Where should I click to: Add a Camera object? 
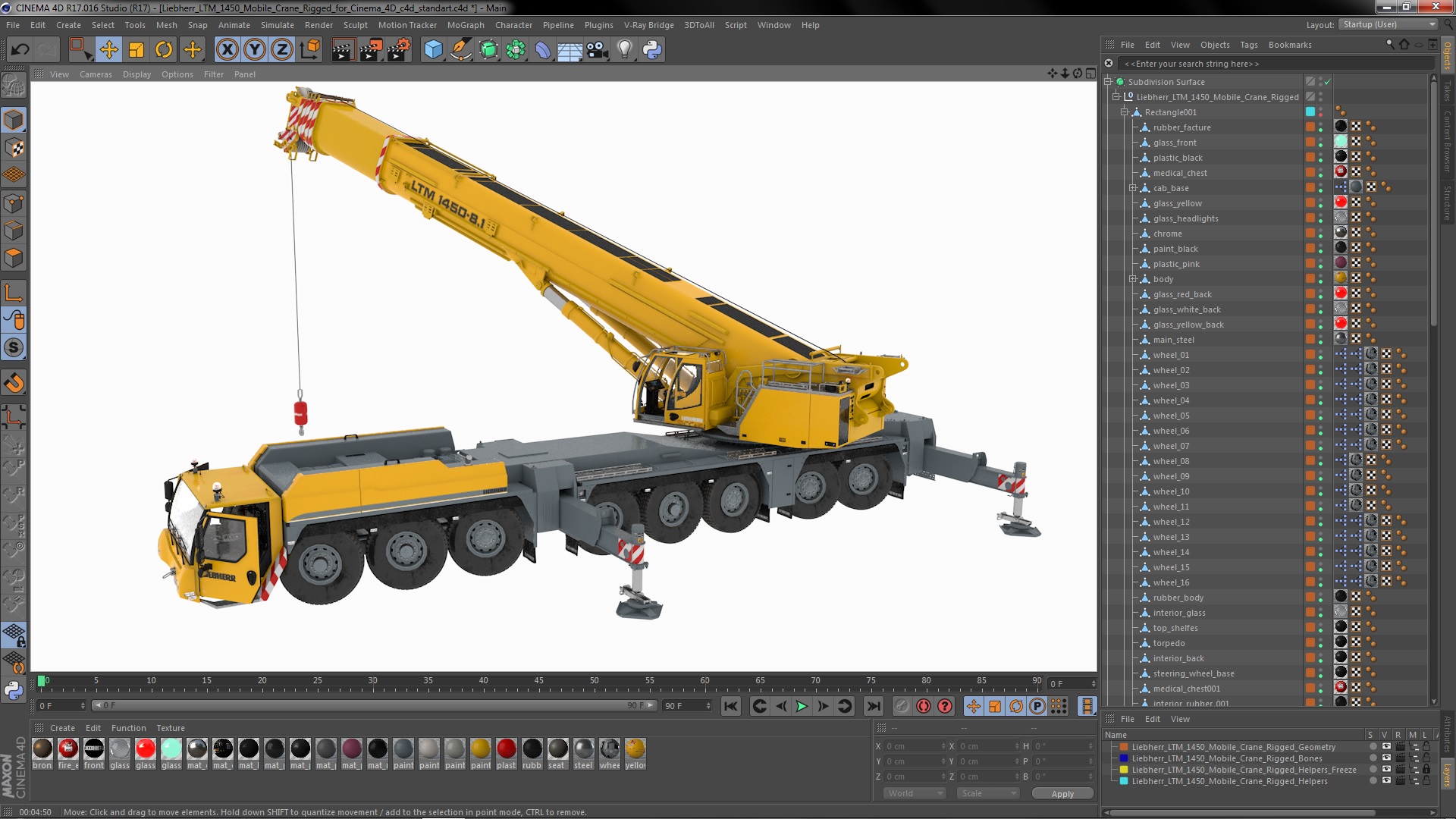pos(598,50)
